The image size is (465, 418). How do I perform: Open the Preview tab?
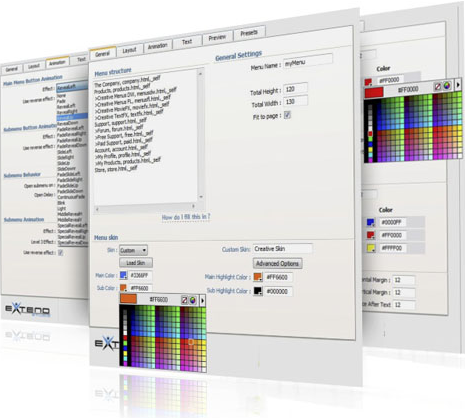[217, 37]
